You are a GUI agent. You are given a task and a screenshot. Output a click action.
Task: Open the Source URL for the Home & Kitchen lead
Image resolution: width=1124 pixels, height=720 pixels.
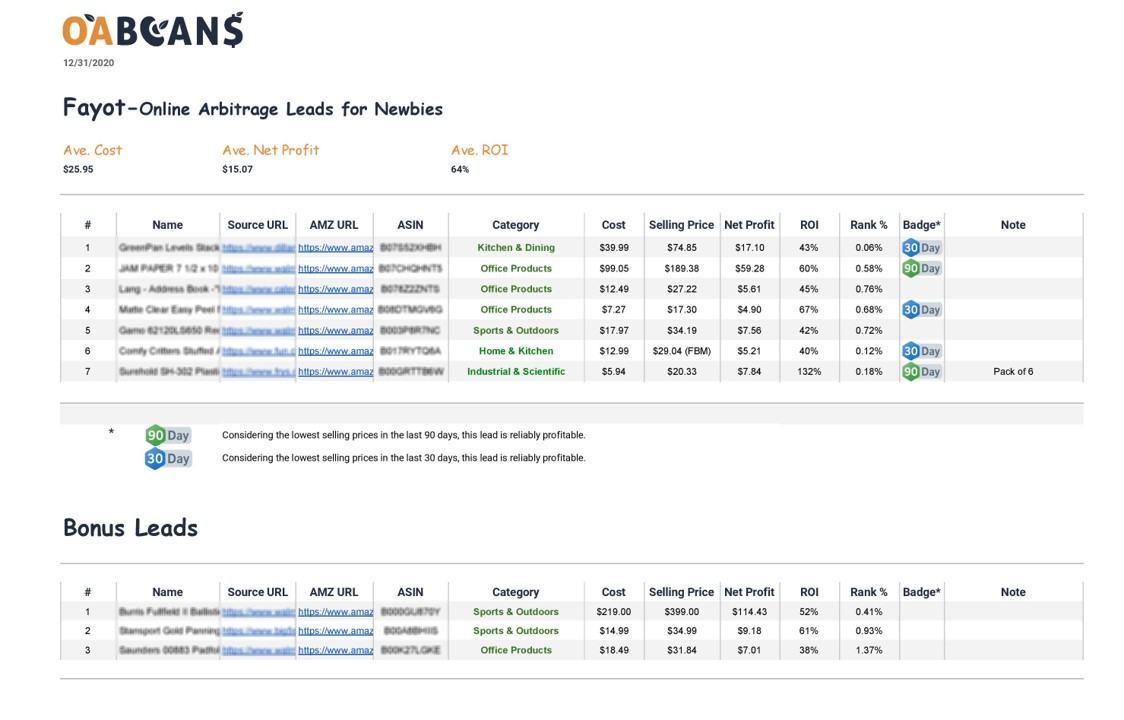[258, 351]
